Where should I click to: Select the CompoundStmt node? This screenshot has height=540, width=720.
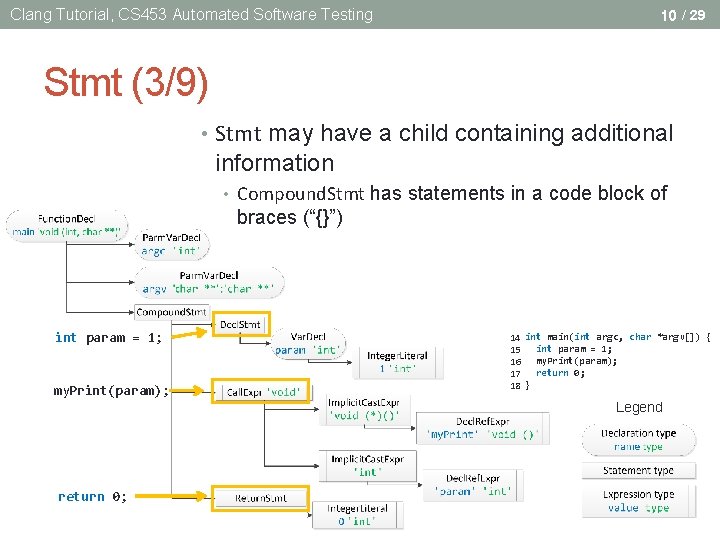[171, 312]
